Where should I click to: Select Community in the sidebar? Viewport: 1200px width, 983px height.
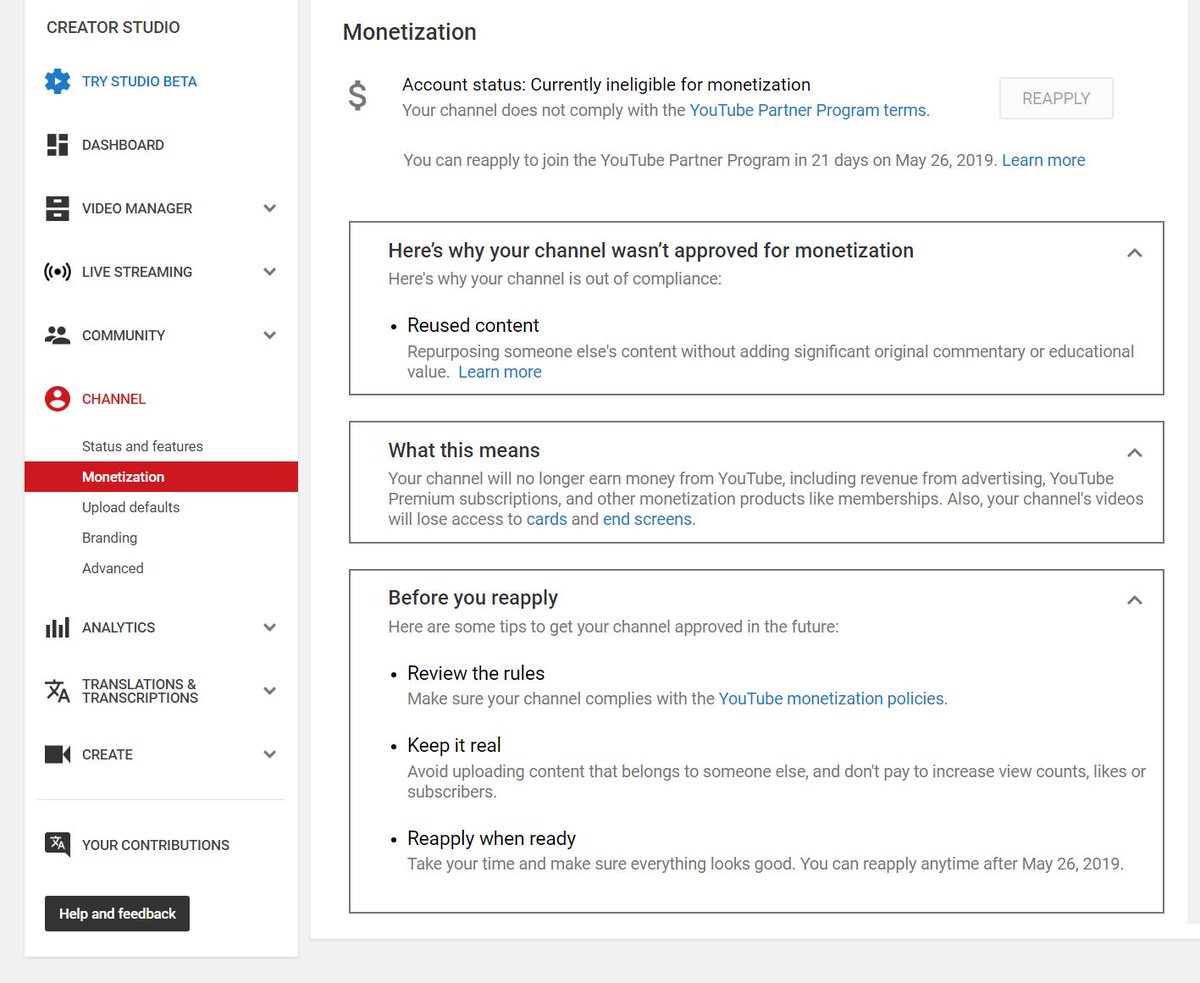124,335
